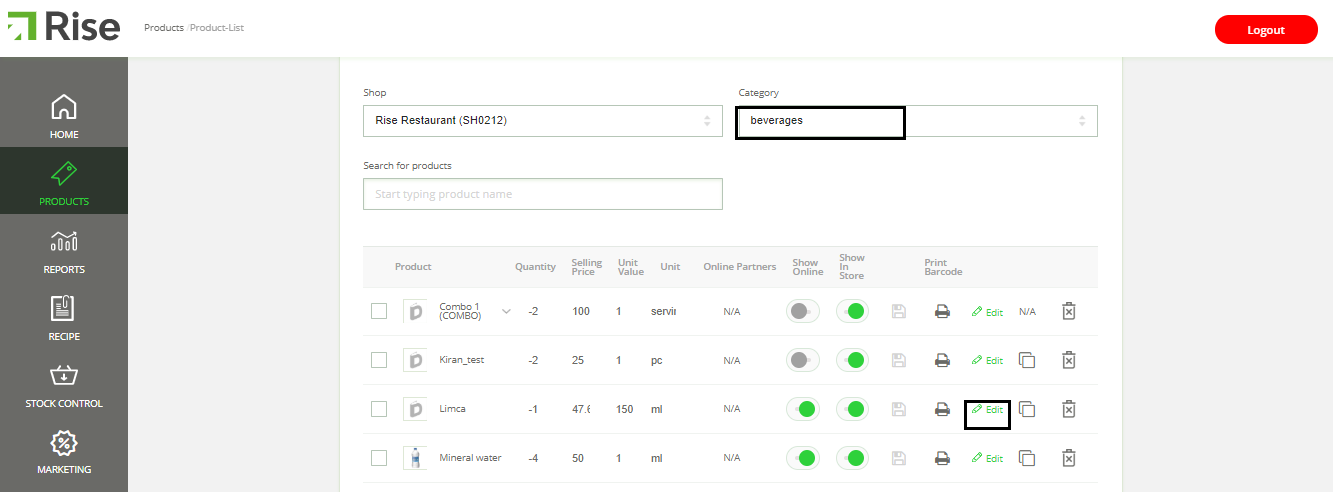
Task: Open the Reports section in sidebar
Action: (64, 250)
